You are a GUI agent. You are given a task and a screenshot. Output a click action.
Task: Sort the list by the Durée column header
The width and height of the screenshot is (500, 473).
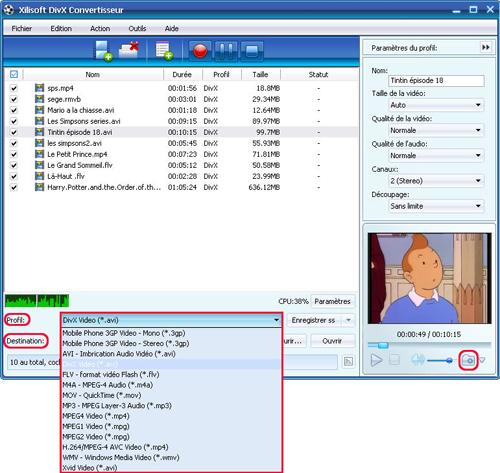pyautogui.click(x=182, y=74)
